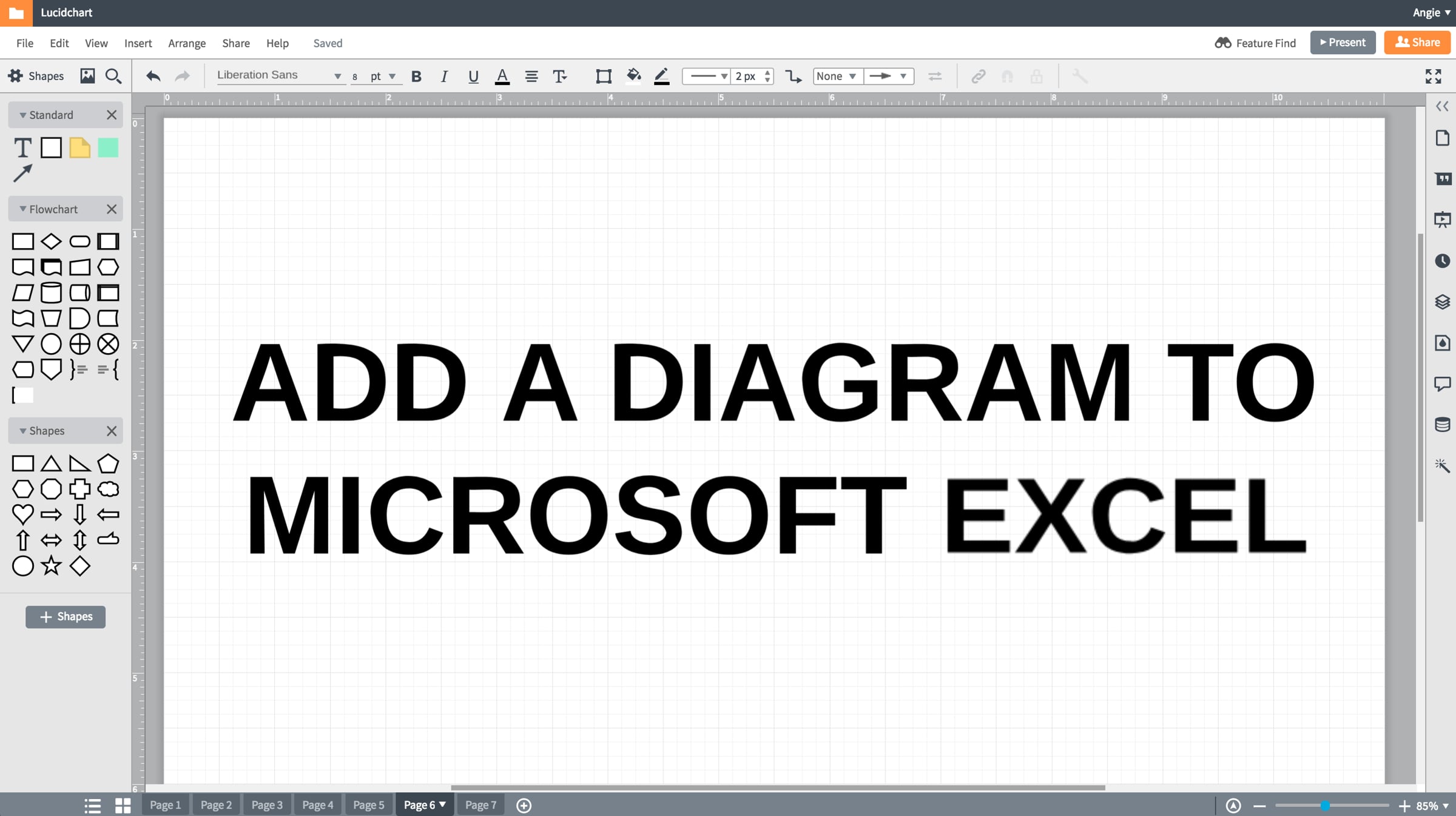Switch to page list view
The image size is (1456, 816).
coord(92,806)
